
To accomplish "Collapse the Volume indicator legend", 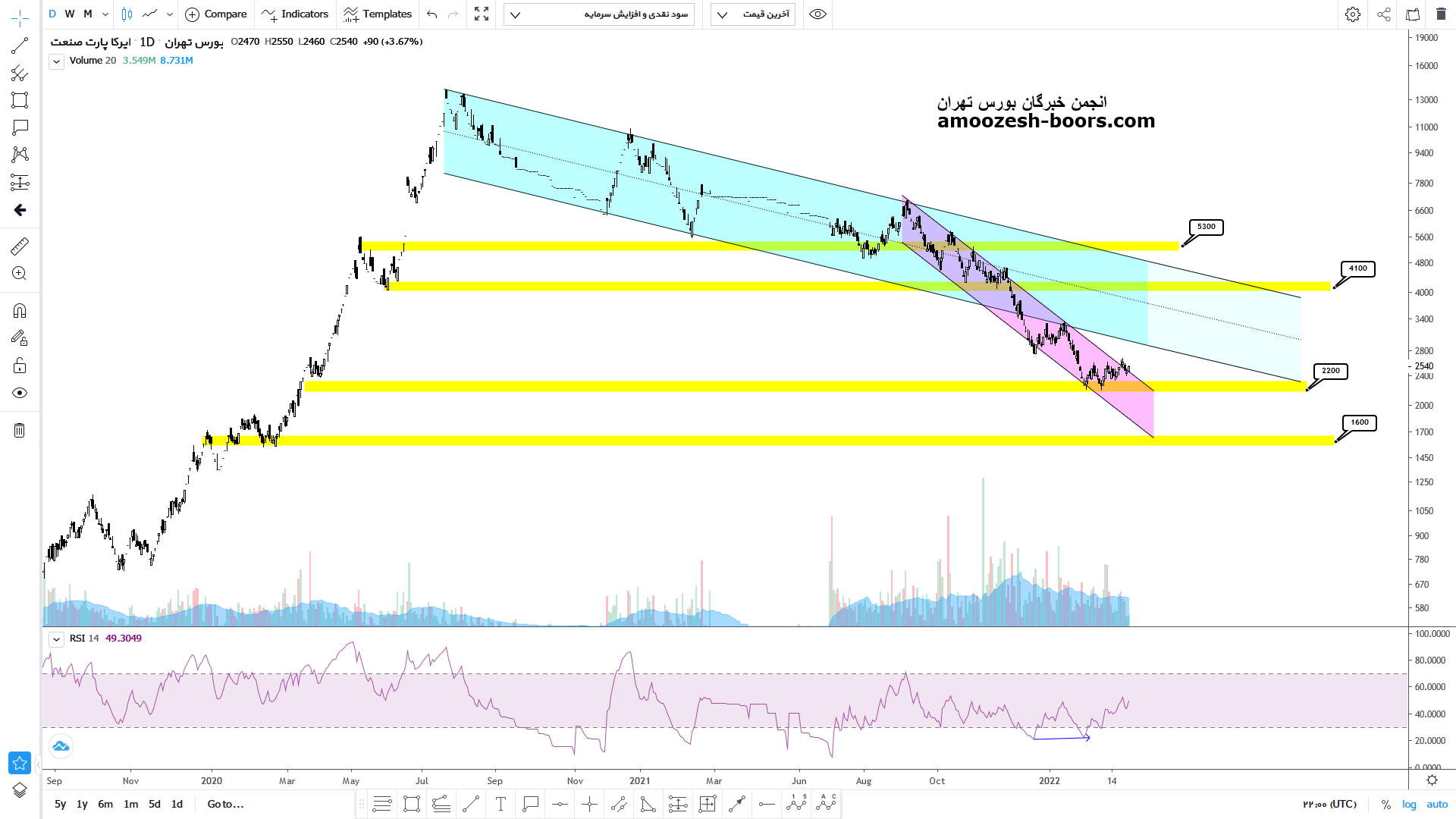I will pyautogui.click(x=57, y=61).
